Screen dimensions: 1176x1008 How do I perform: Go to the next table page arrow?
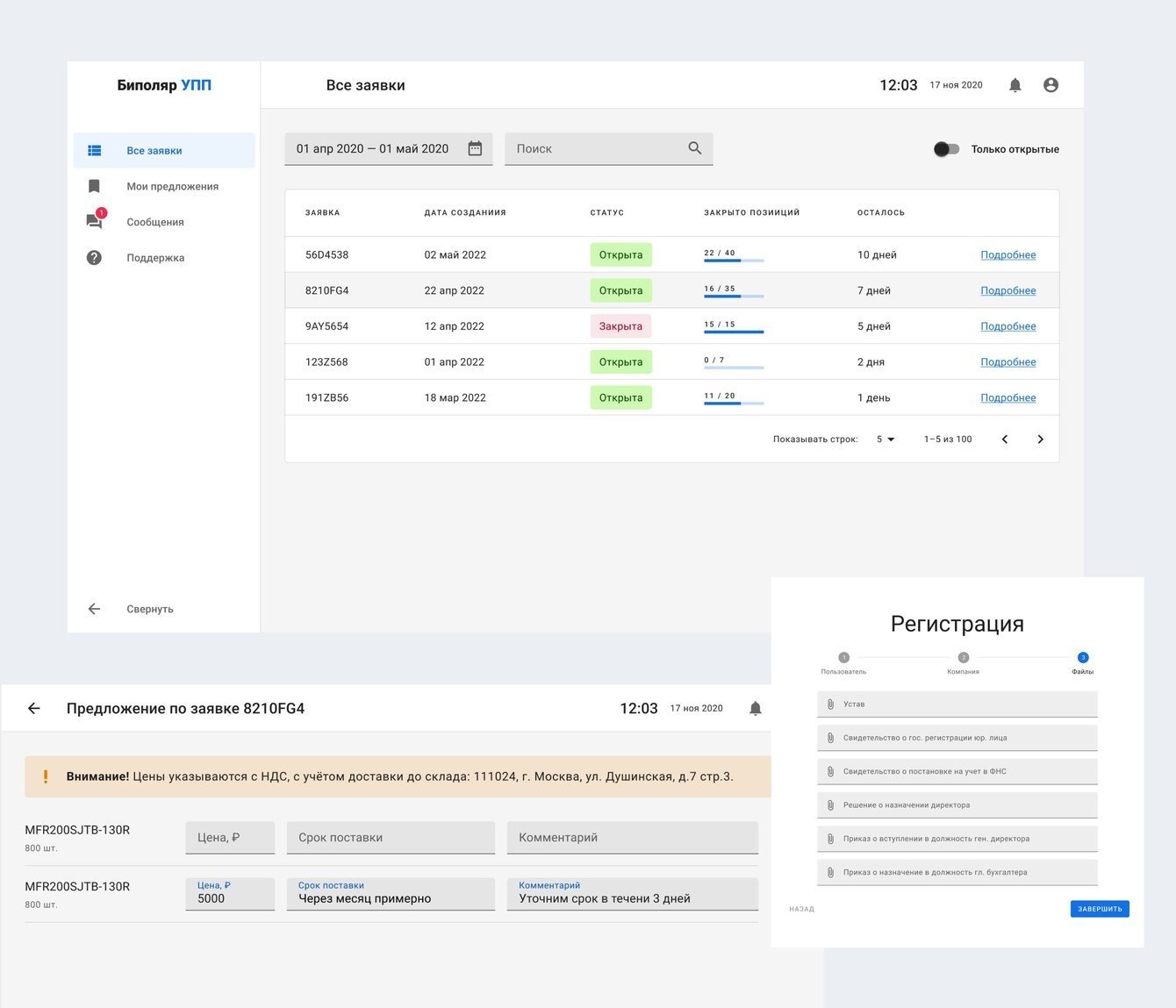click(1040, 440)
